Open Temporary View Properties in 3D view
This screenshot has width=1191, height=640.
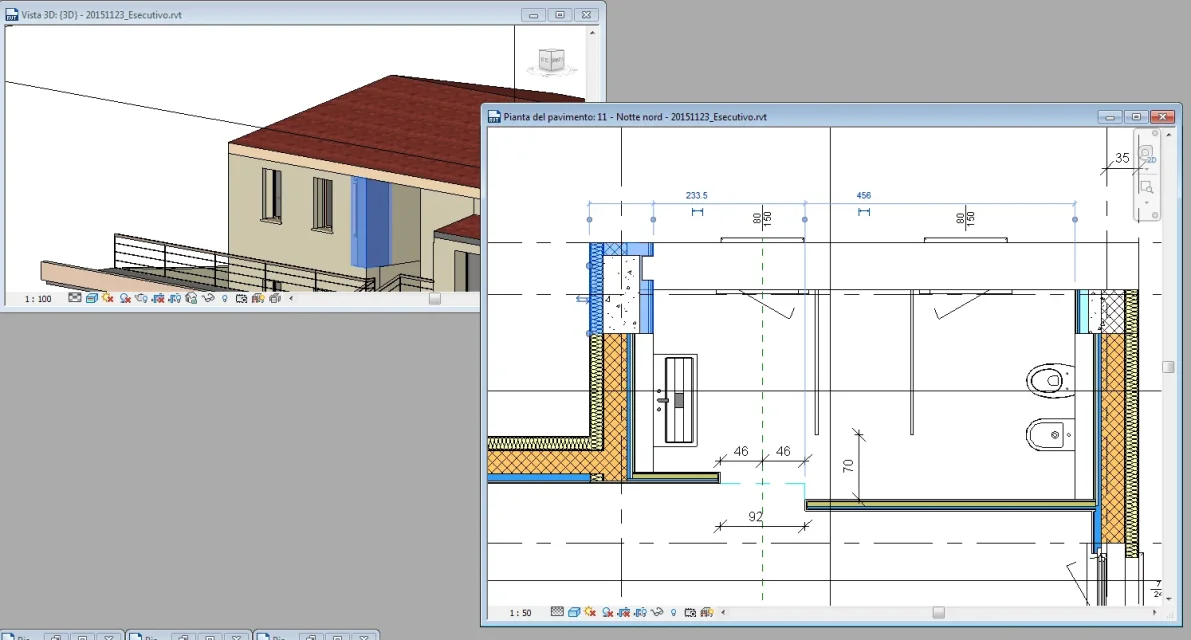pyautogui.click(x=241, y=298)
